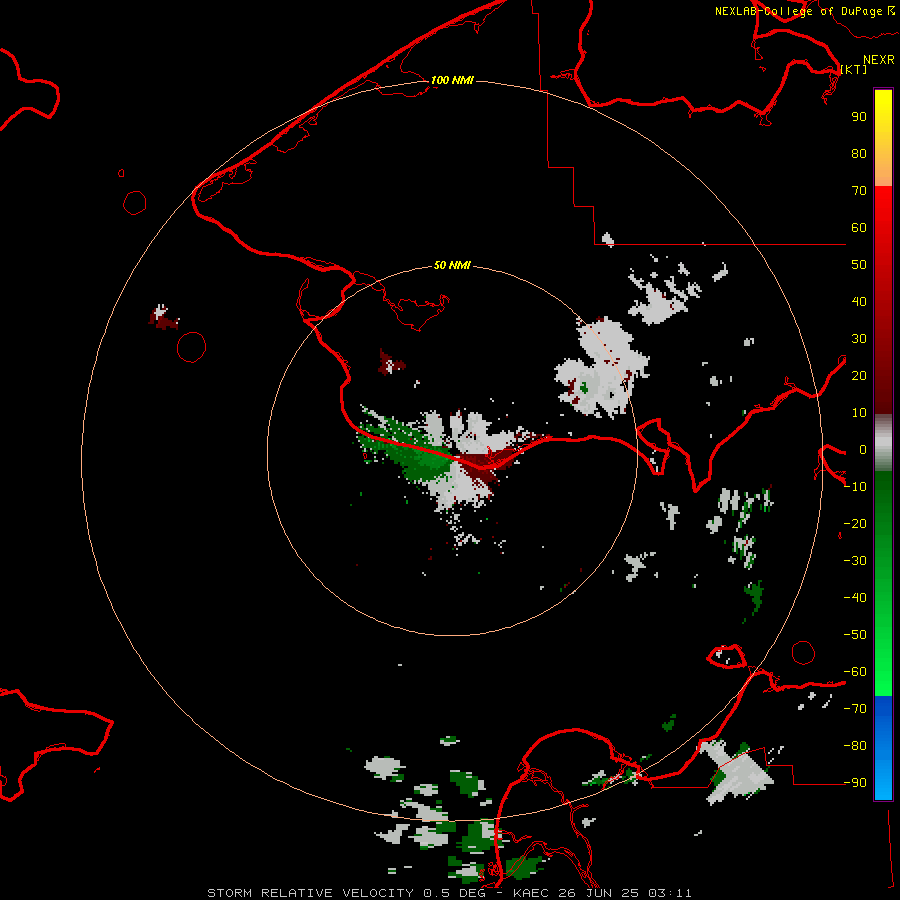The height and width of the screenshot is (900, 900).
Task: Select the positive 90 scale value
Action: 859,117
